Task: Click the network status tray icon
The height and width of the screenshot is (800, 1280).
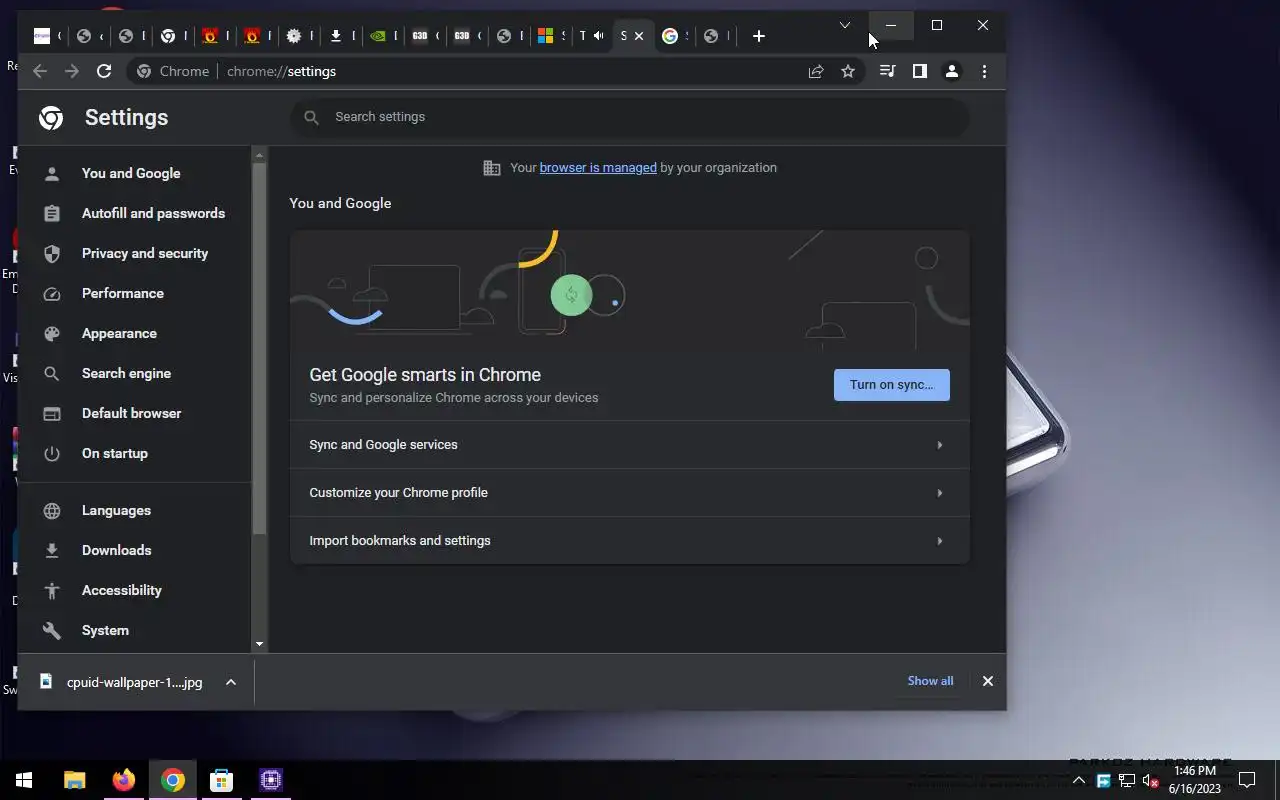Action: tap(1127, 781)
